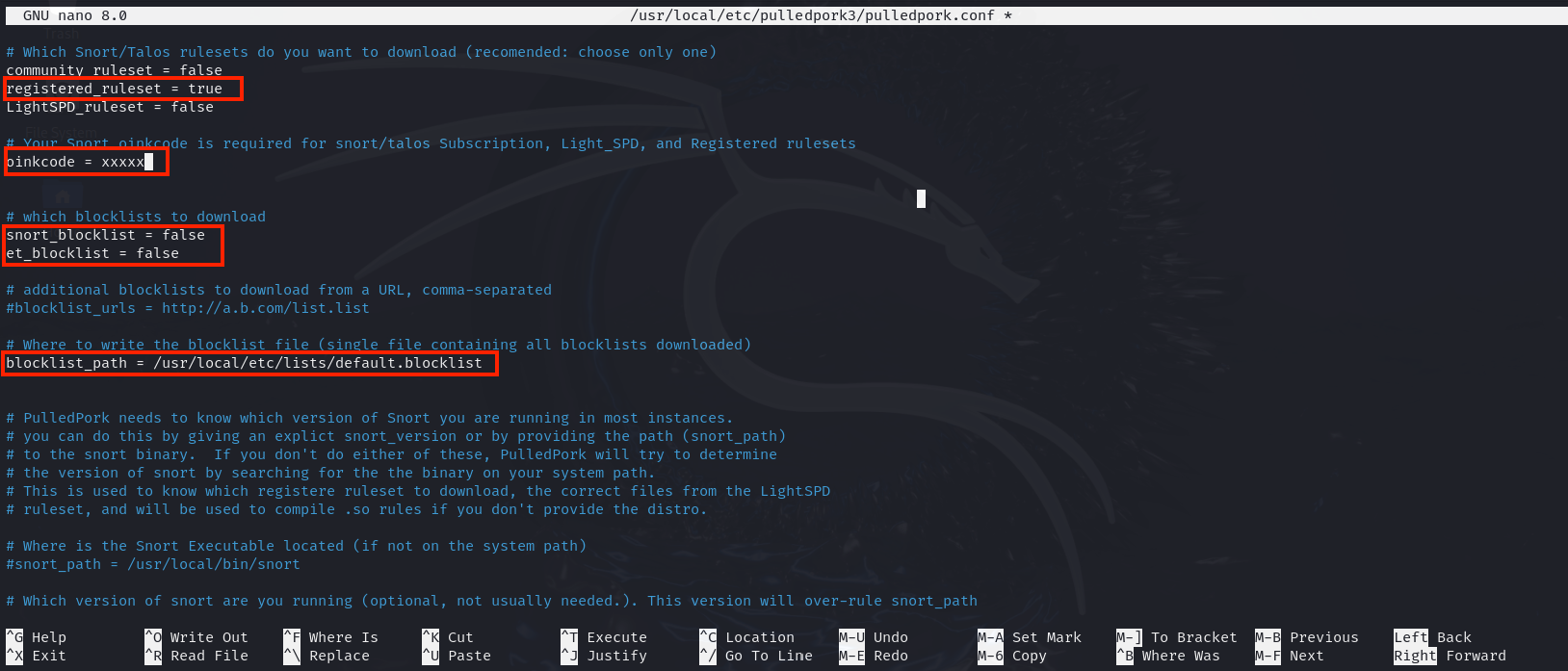Click the 'community_ruleset = false' line
This screenshot has height=671, width=1568.
pyautogui.click(x=114, y=70)
